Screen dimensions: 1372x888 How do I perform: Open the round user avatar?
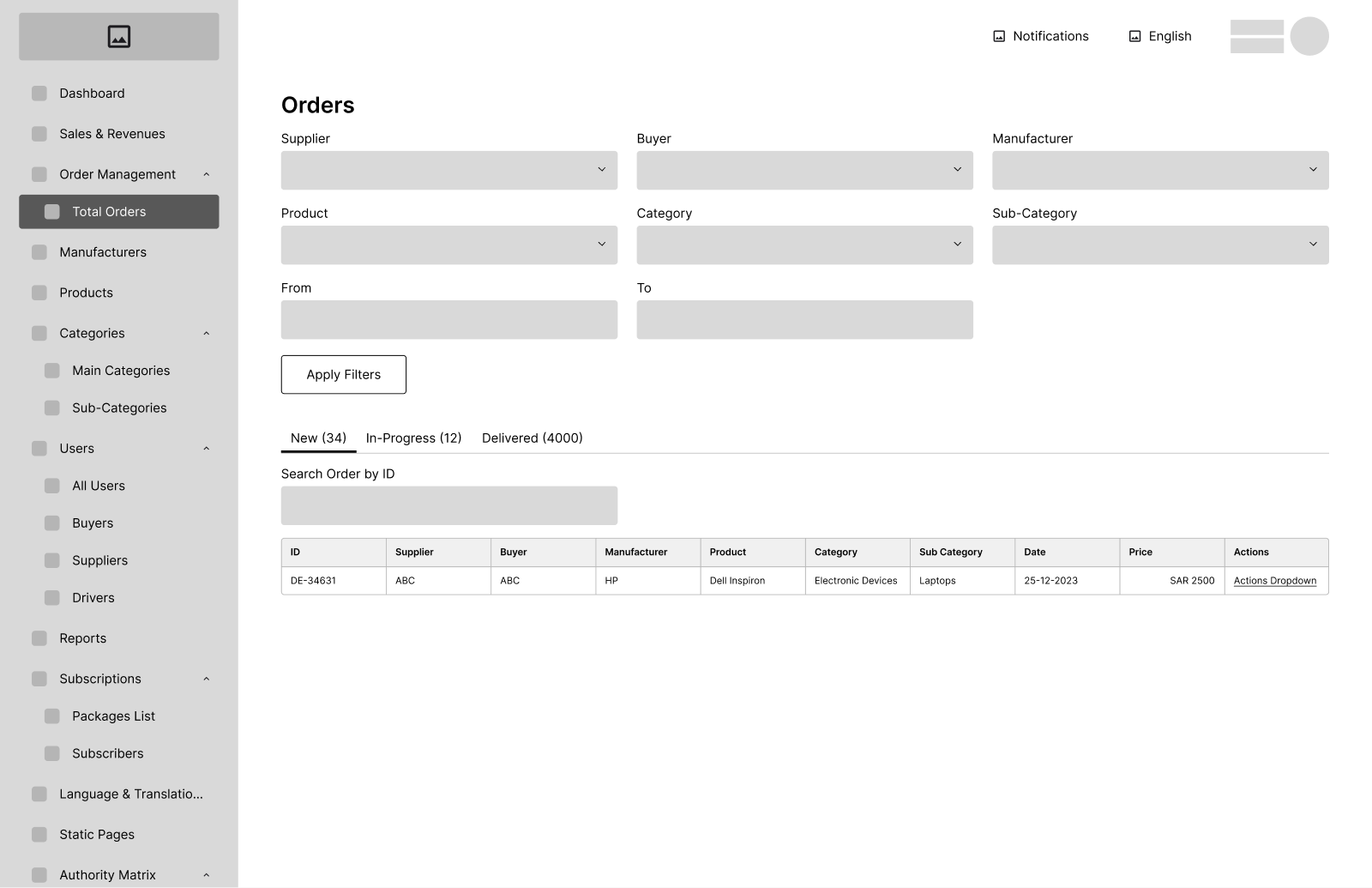[x=1309, y=36]
